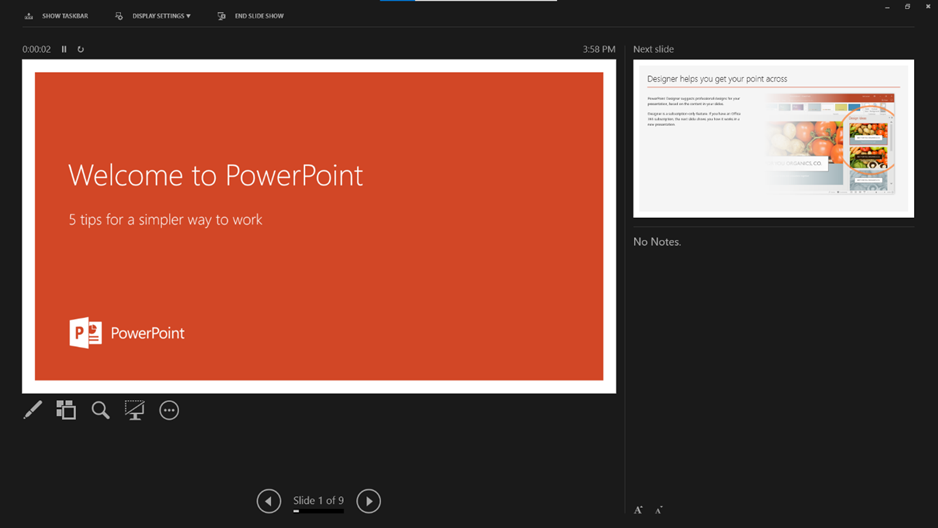938x528 pixels.
Task: Go back with the previous slide arrow
Action: pyautogui.click(x=268, y=501)
